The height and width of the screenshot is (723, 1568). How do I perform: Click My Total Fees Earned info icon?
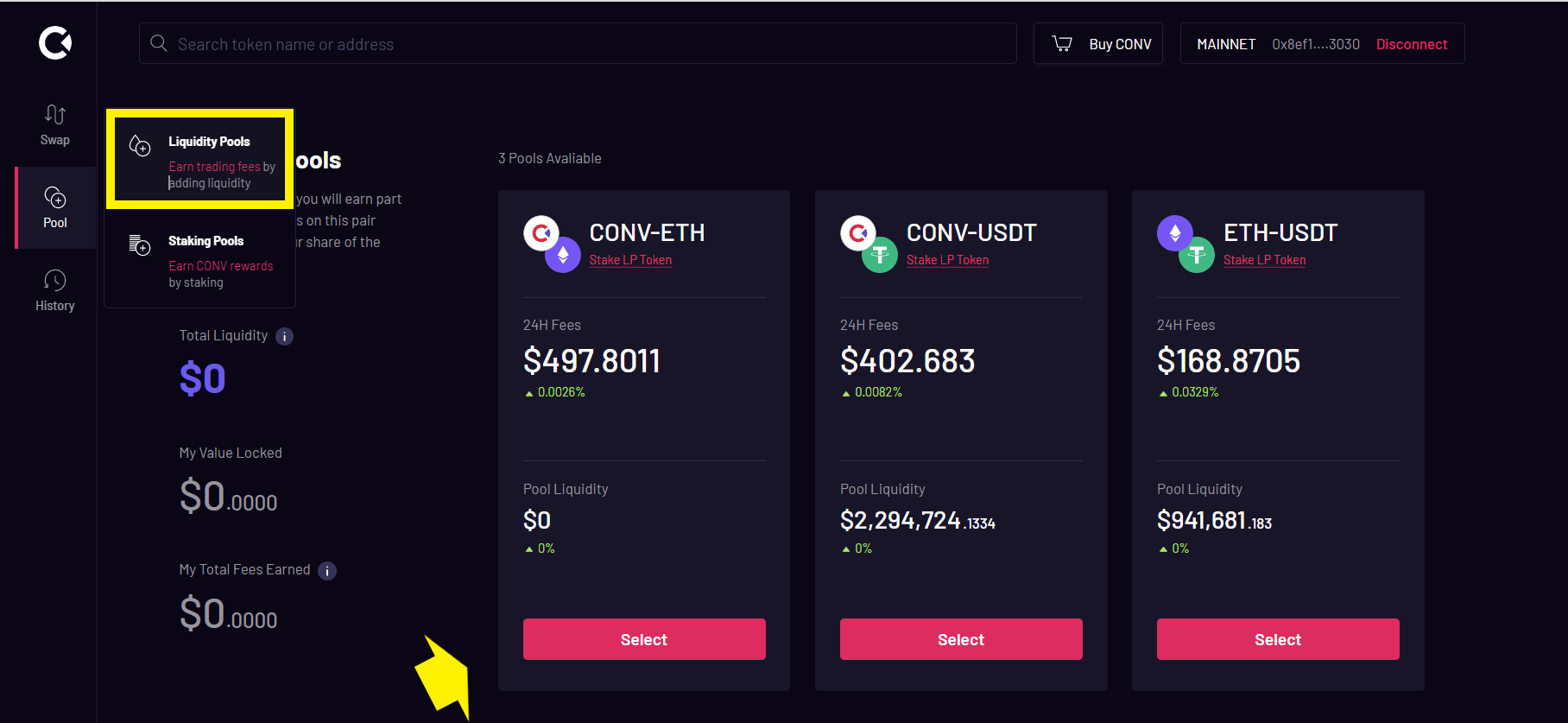point(327,571)
